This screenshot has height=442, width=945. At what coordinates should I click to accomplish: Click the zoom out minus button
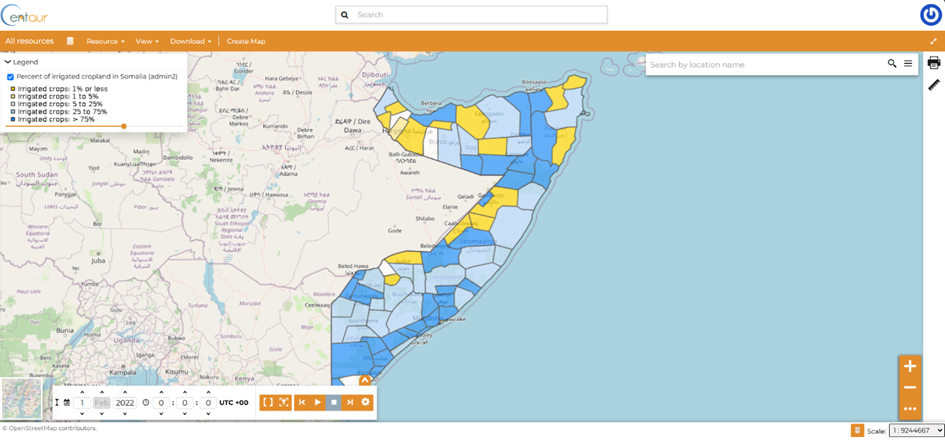point(909,388)
